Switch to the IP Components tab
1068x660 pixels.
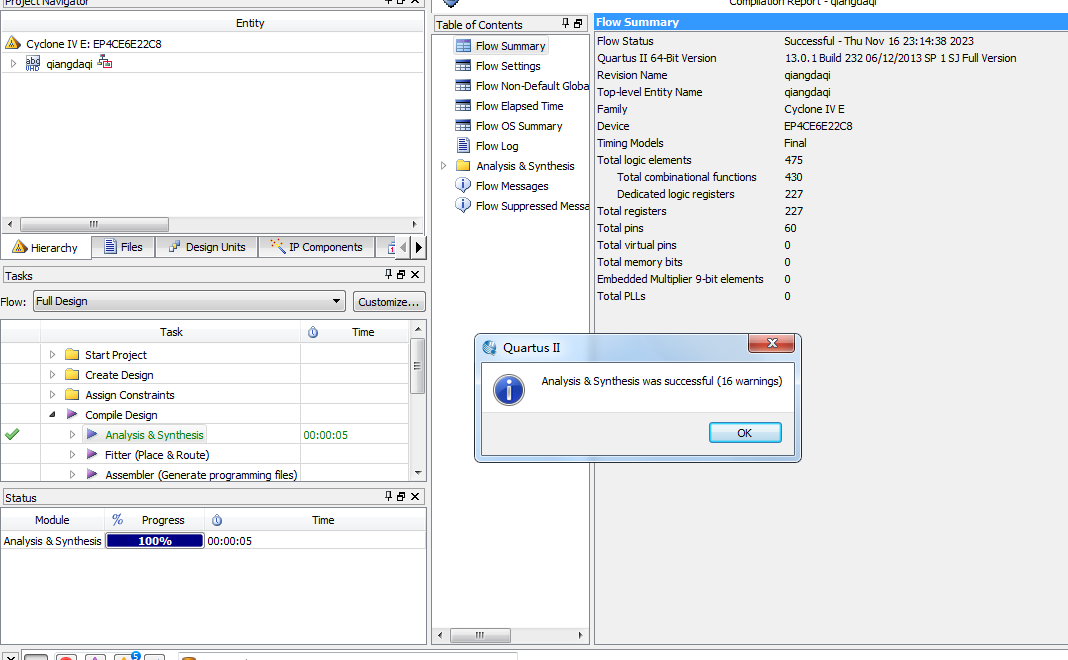317,247
